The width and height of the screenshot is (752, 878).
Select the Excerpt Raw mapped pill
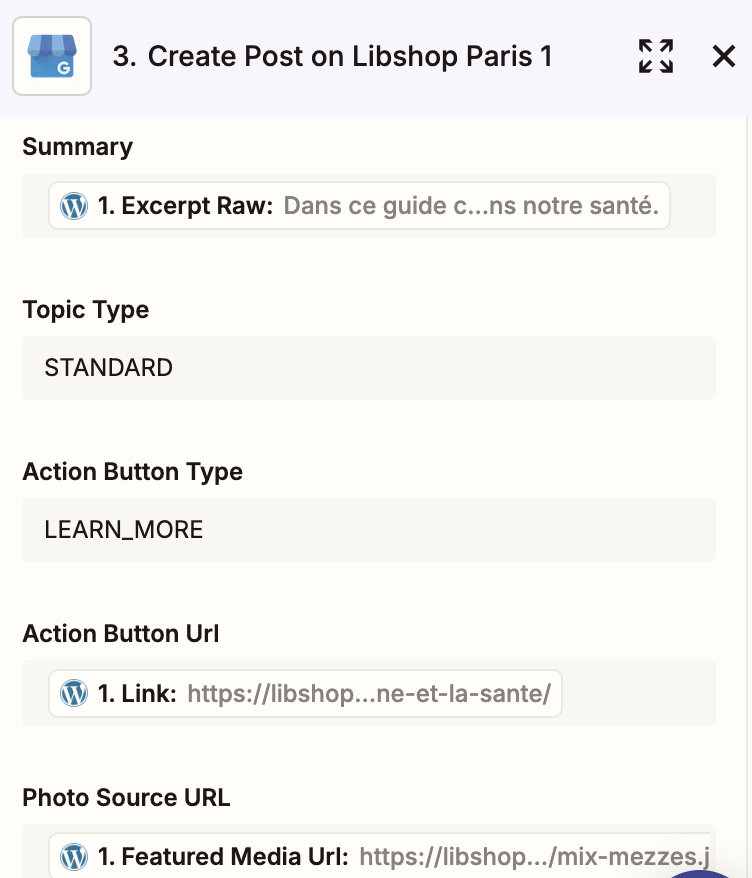[x=359, y=206]
